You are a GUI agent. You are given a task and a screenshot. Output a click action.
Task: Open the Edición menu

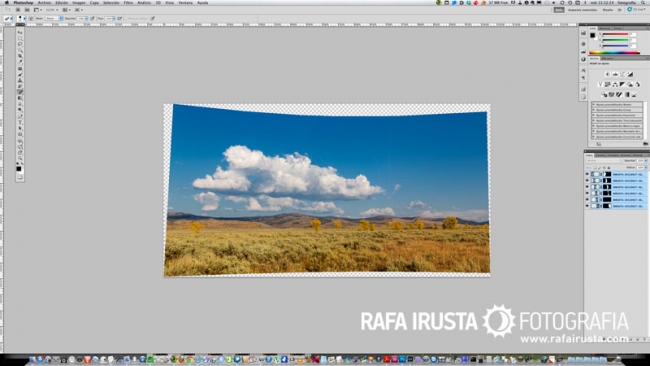click(61, 2)
